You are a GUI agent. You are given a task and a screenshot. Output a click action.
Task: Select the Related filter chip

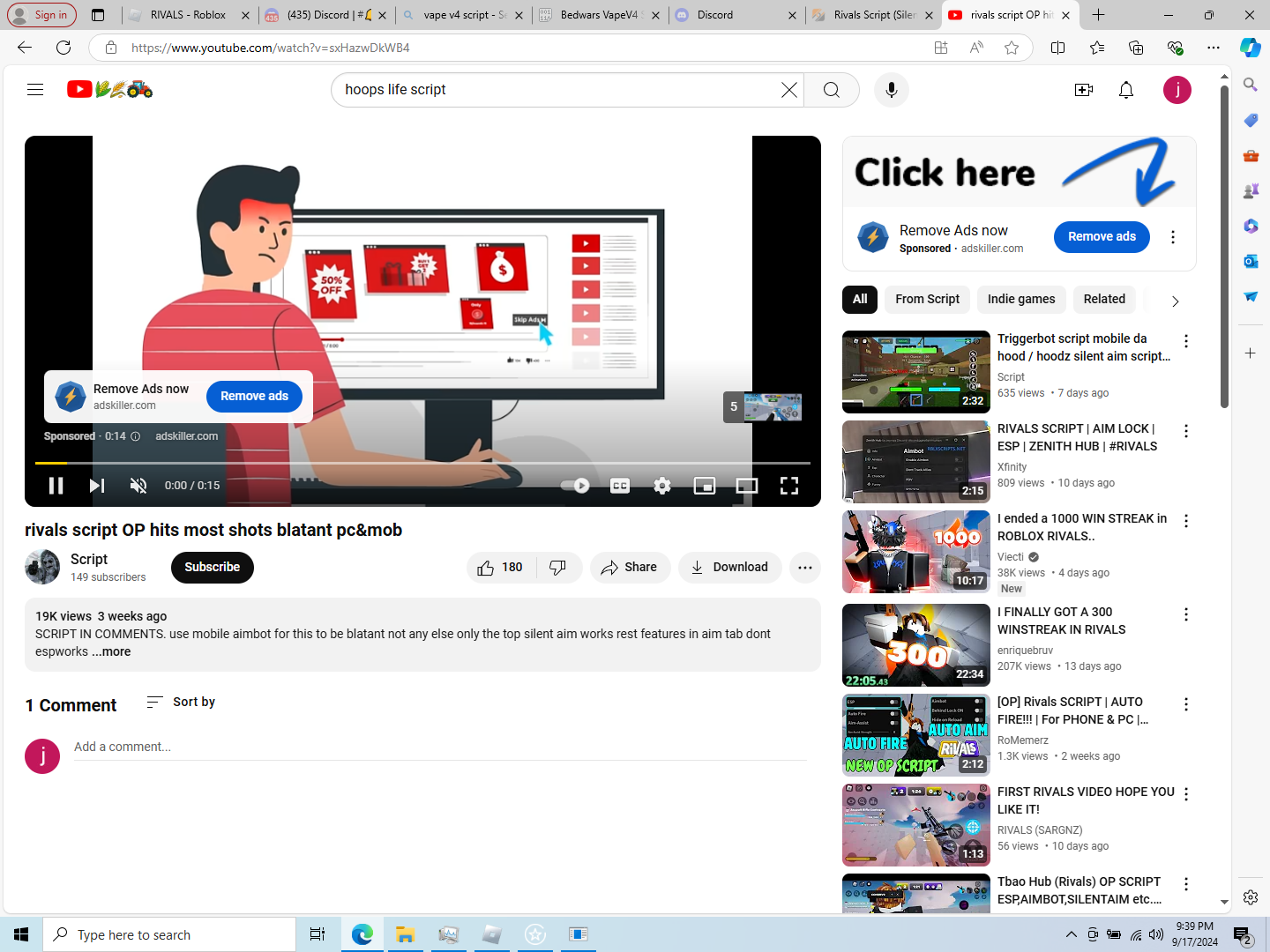tap(1104, 300)
